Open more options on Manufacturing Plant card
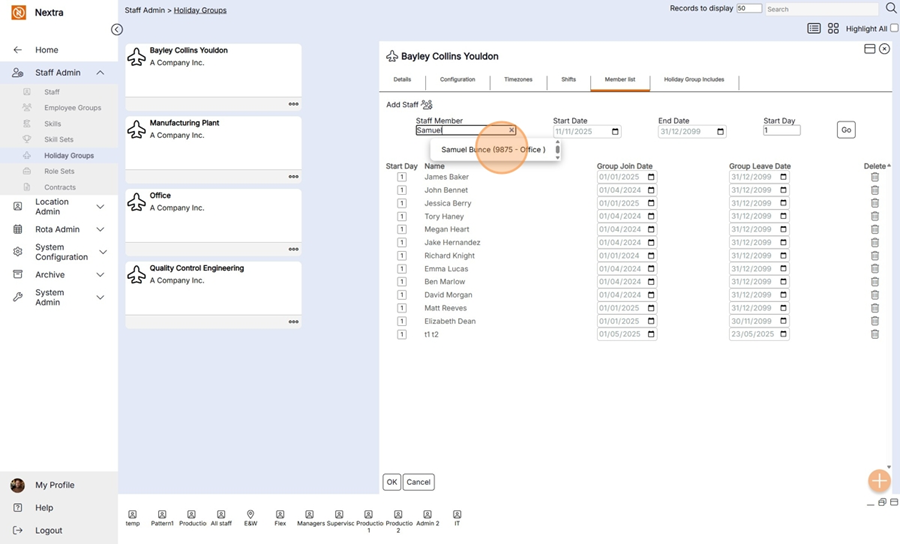The width and height of the screenshot is (900, 544). (x=293, y=177)
